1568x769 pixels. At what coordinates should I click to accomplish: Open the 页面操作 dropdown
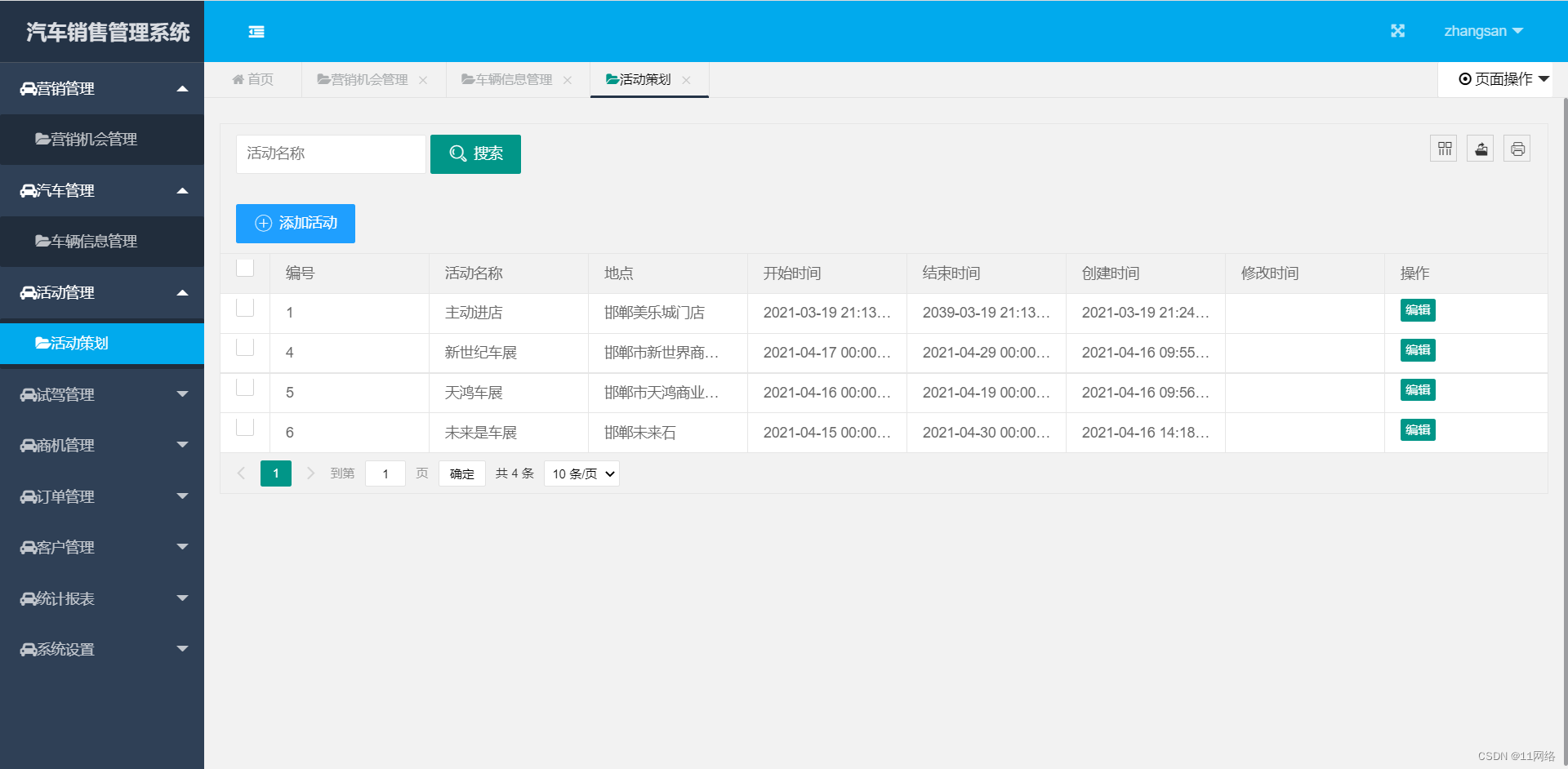pyautogui.click(x=1503, y=79)
